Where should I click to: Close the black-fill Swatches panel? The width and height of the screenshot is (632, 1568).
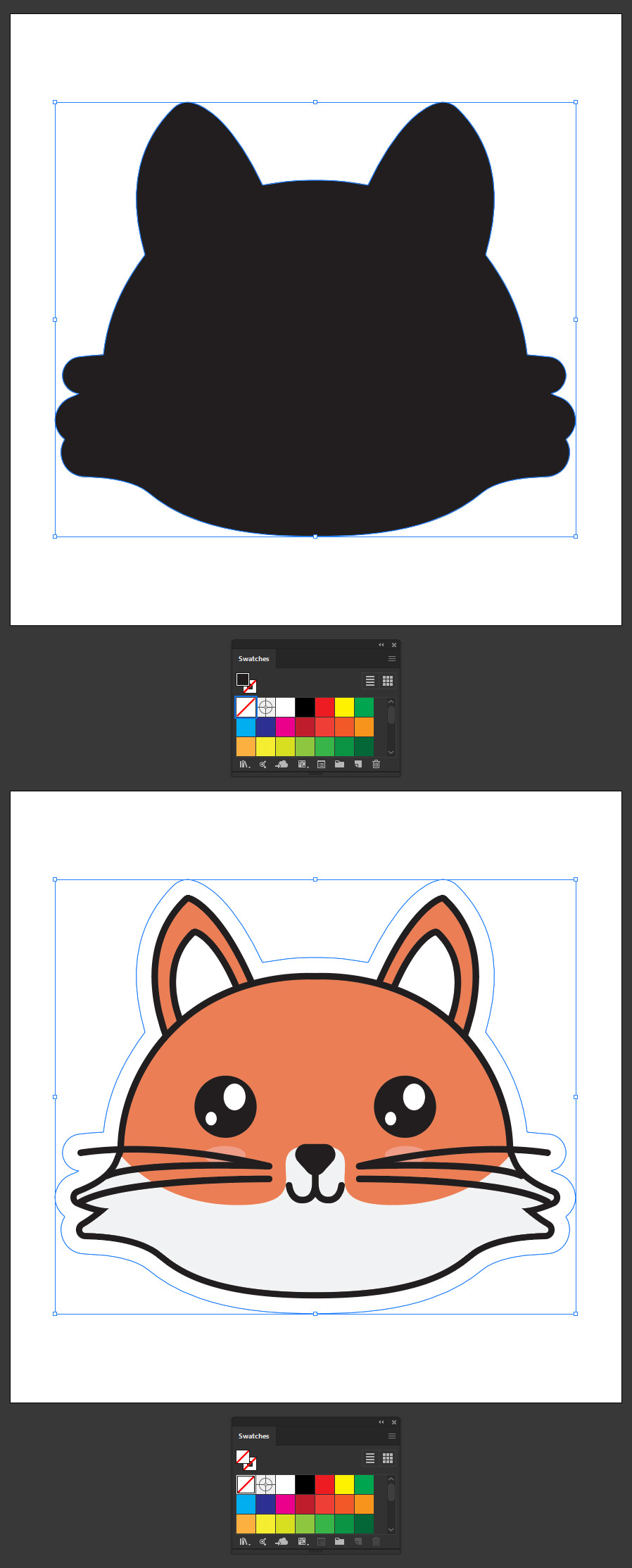pyautogui.click(x=394, y=644)
